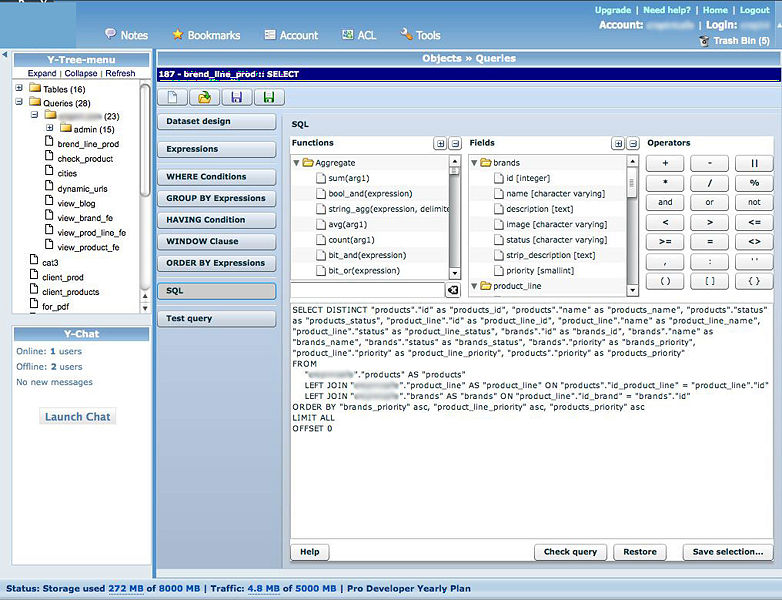Viewport: 782px width, 600px height.
Task: Click the open folder toolbar icon
Action: [204, 97]
